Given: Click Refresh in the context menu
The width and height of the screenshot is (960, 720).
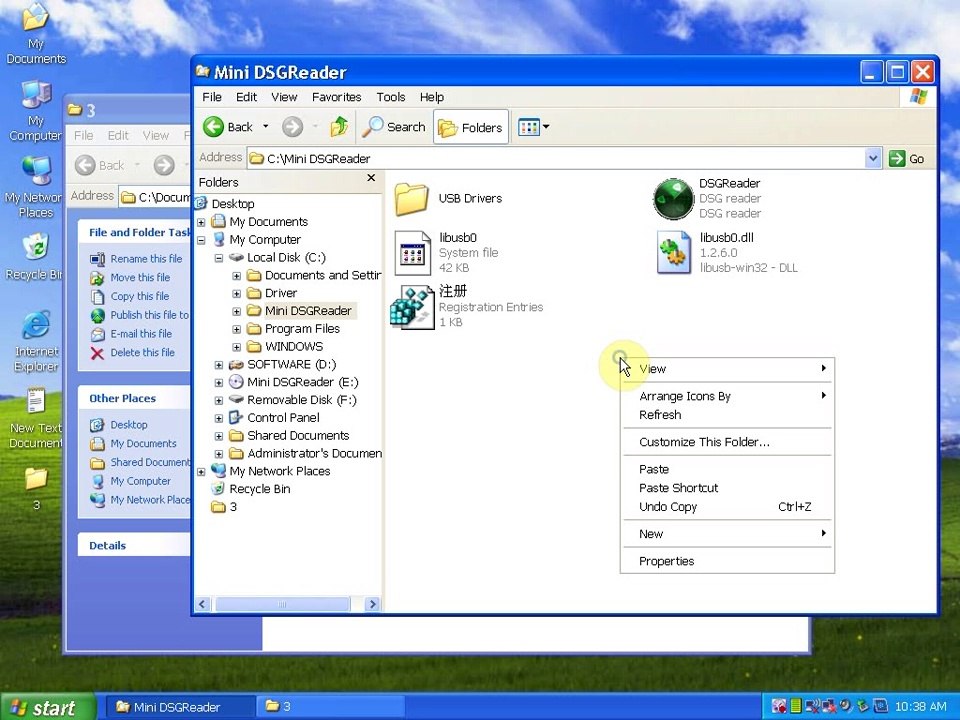Looking at the screenshot, I should coord(727,414).
